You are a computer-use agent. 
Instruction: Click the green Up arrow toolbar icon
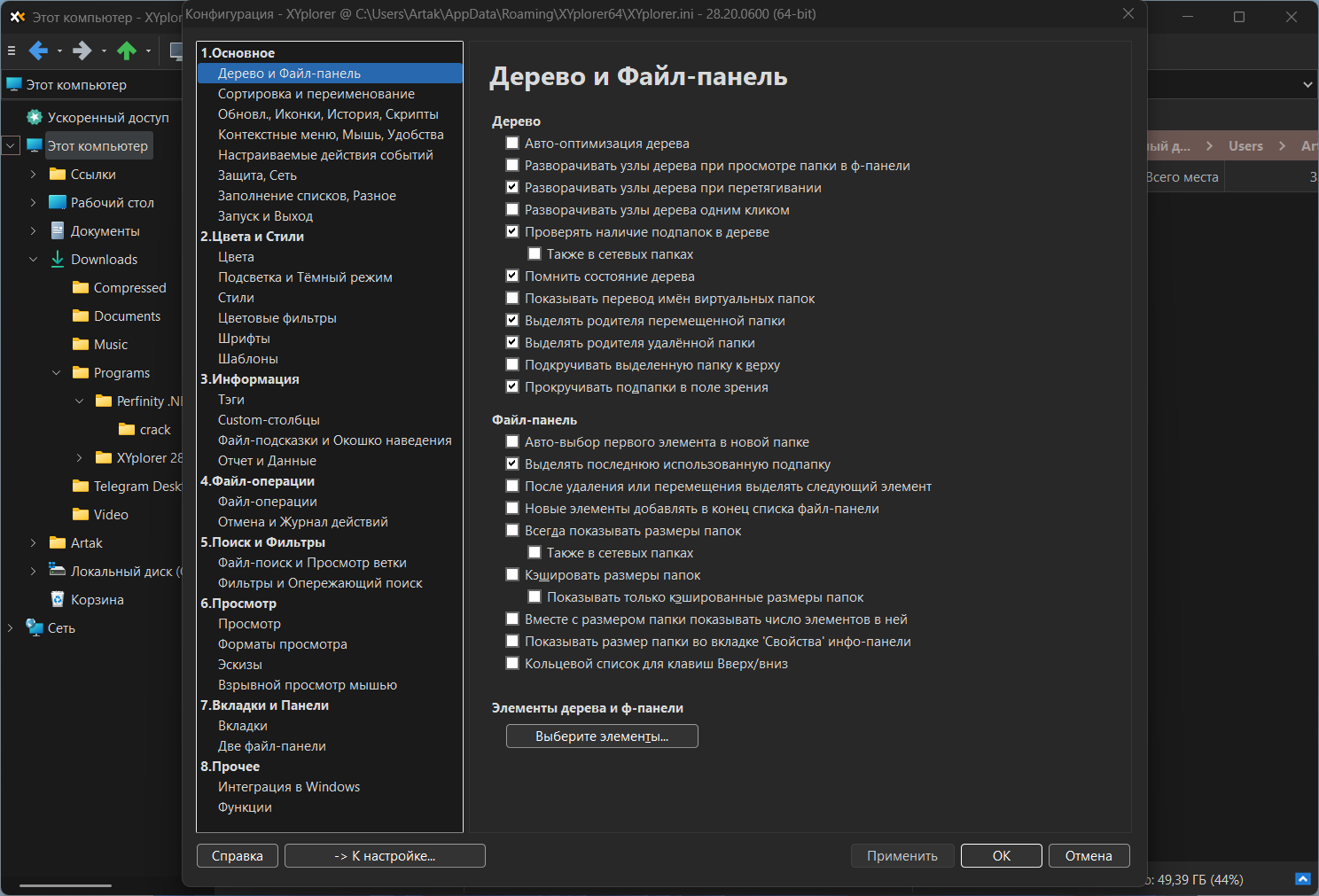pyautogui.click(x=127, y=51)
